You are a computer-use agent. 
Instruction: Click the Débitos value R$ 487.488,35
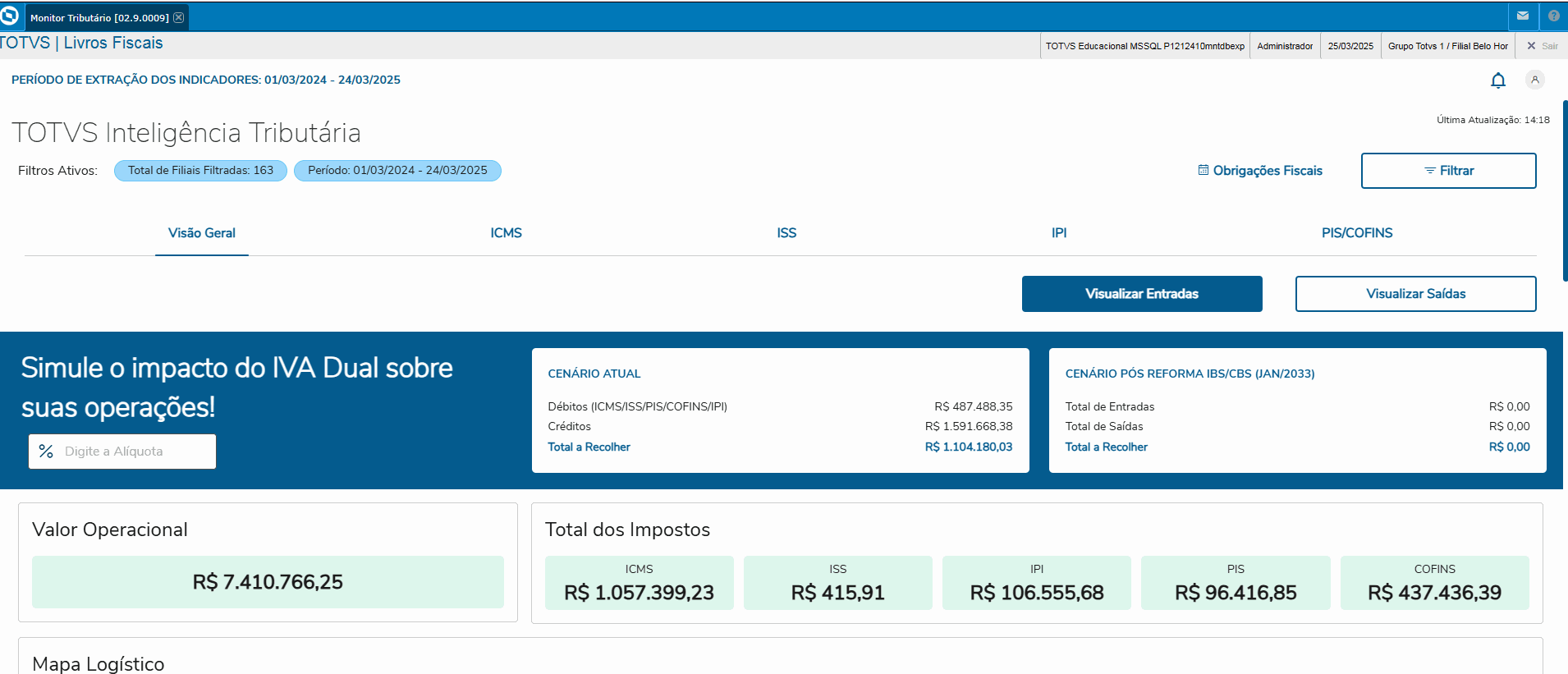coord(974,406)
